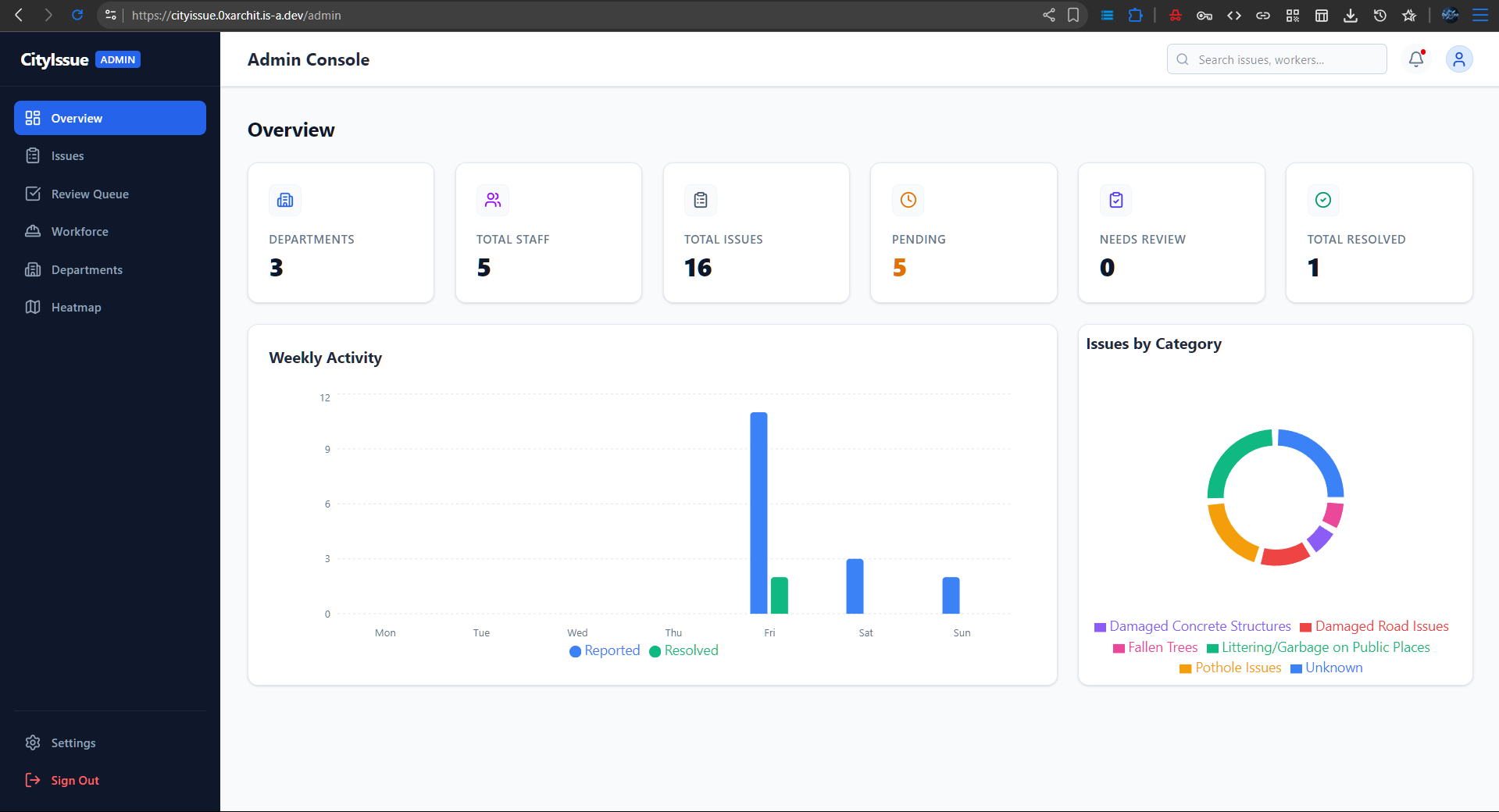Click the Total Staff people icon
Image resolution: width=1499 pixels, height=812 pixels.
click(x=492, y=200)
